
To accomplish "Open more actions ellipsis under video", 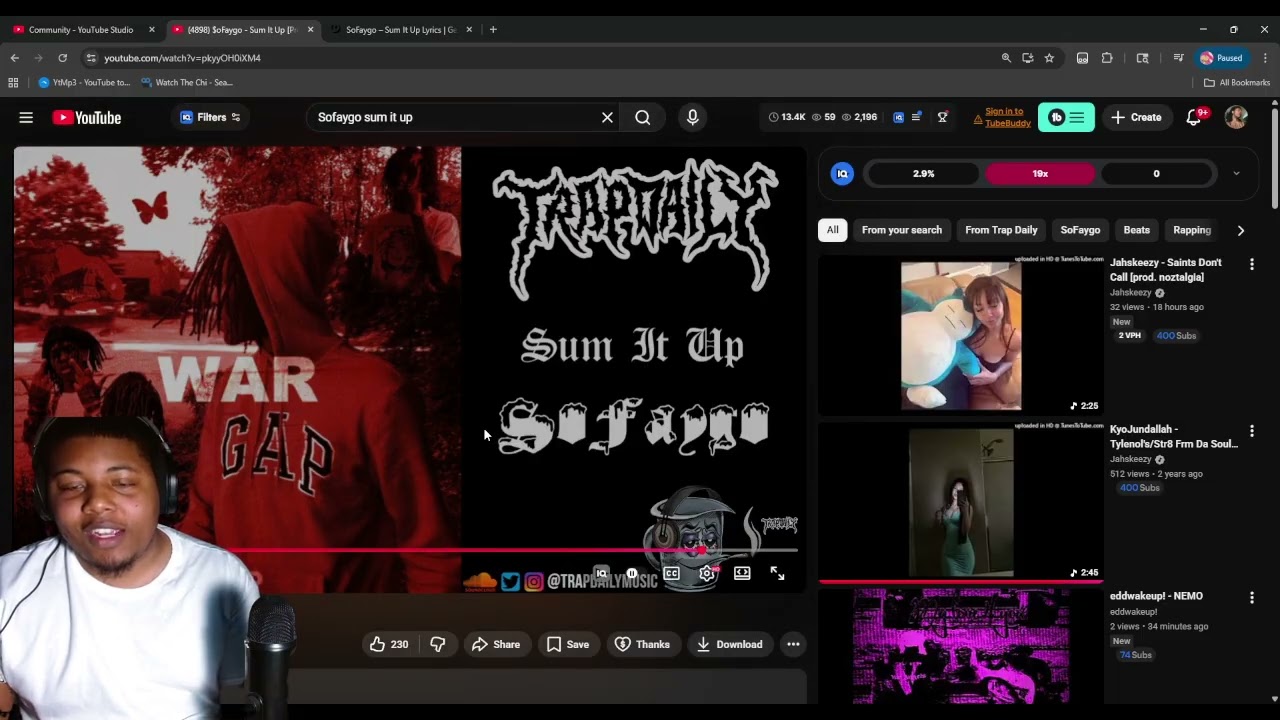I will 793,644.
